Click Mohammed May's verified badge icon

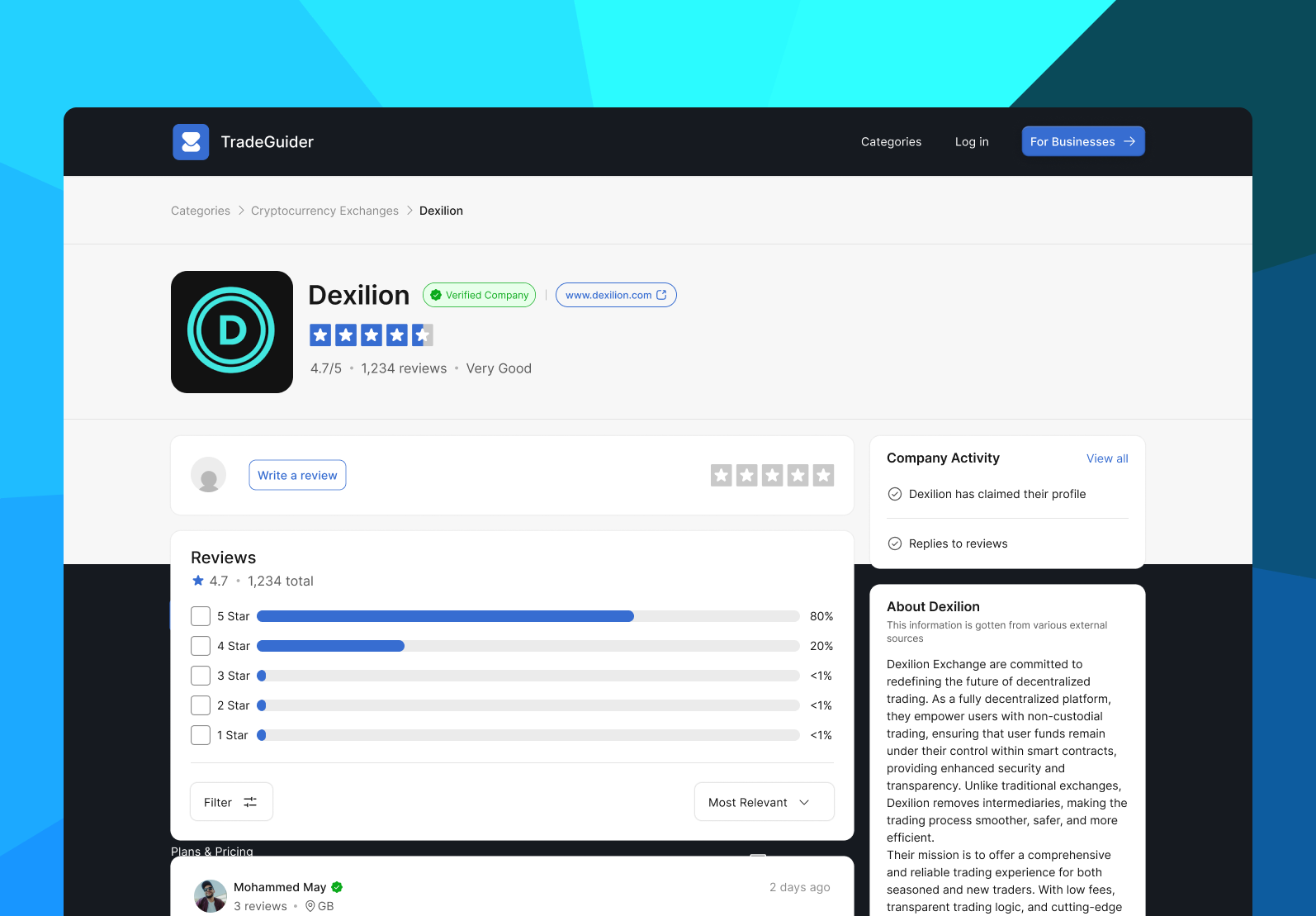coord(337,887)
